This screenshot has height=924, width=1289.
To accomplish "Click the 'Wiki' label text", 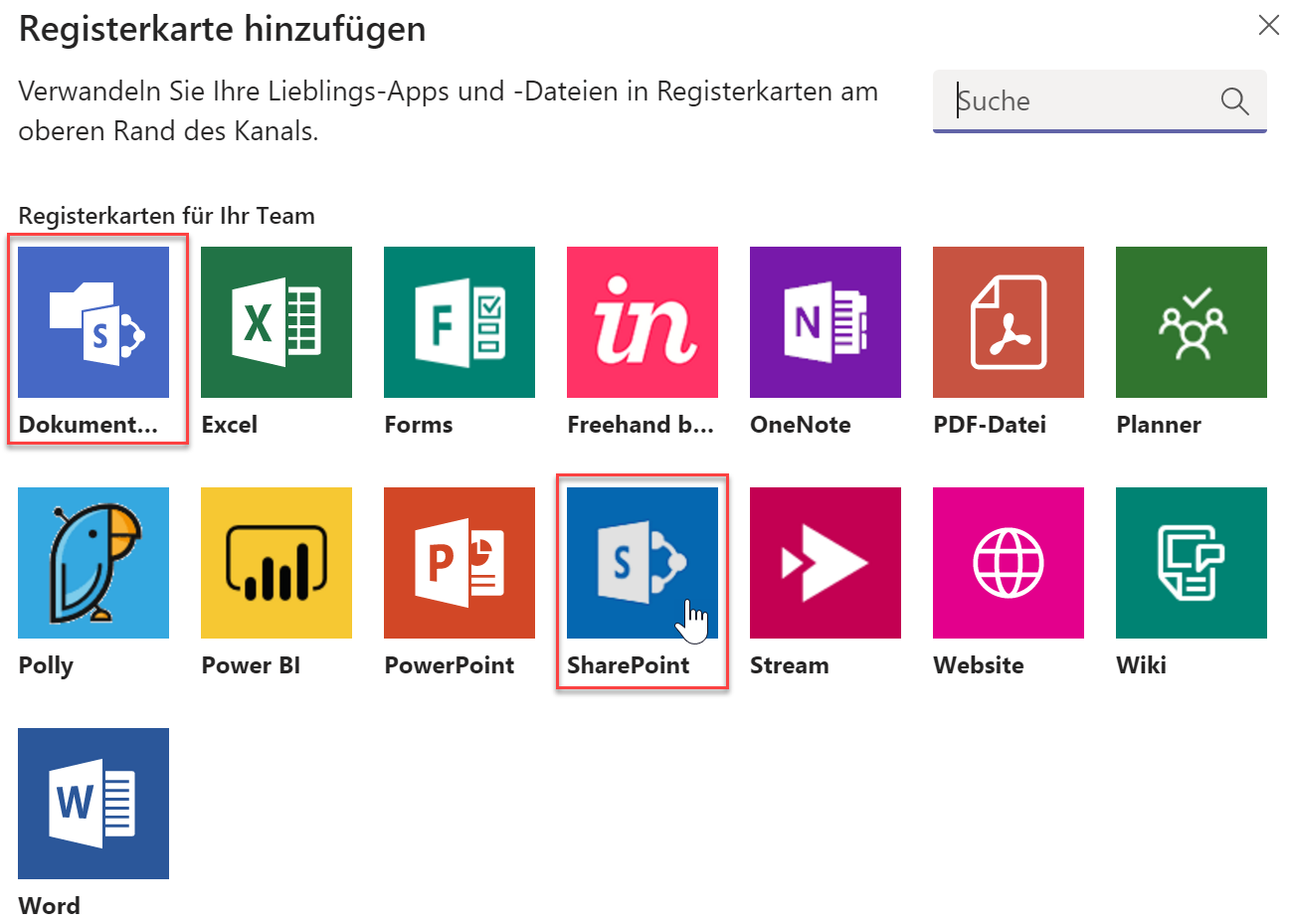I will coord(1142,665).
